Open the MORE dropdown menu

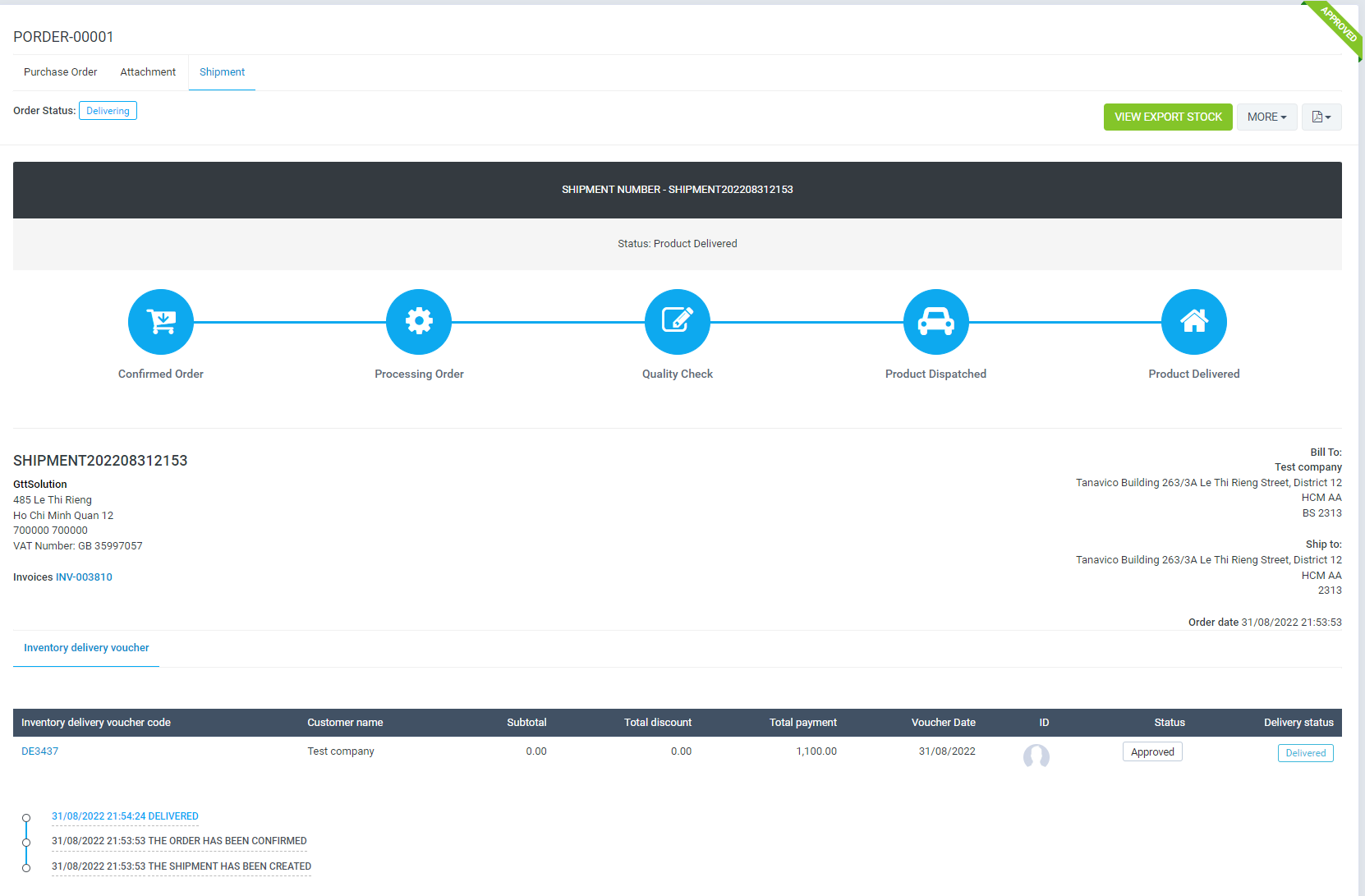pyautogui.click(x=1266, y=117)
